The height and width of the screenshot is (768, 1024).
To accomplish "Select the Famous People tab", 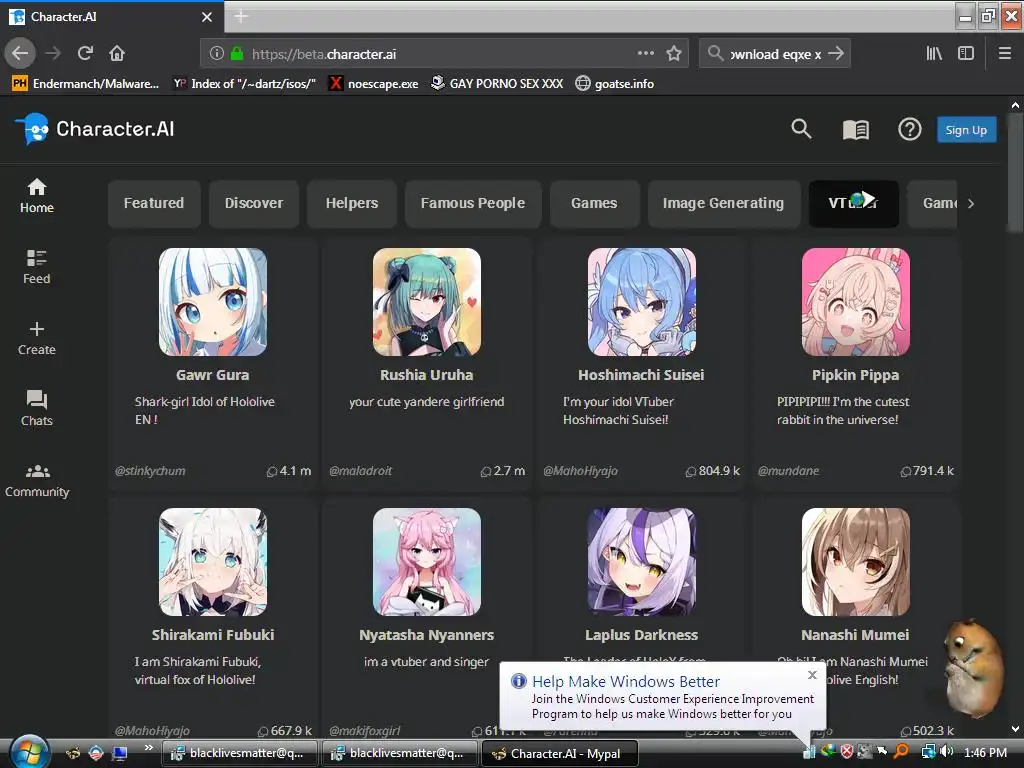I will [x=473, y=203].
